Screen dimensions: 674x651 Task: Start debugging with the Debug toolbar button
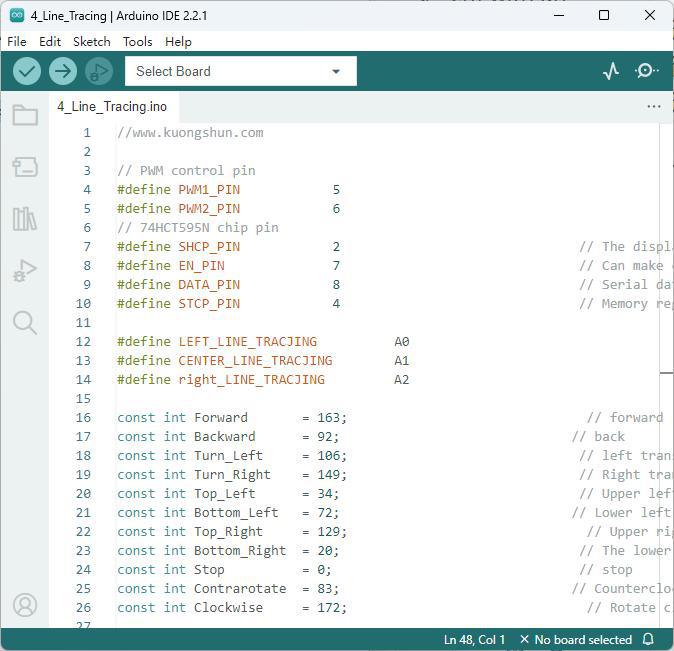pos(99,71)
